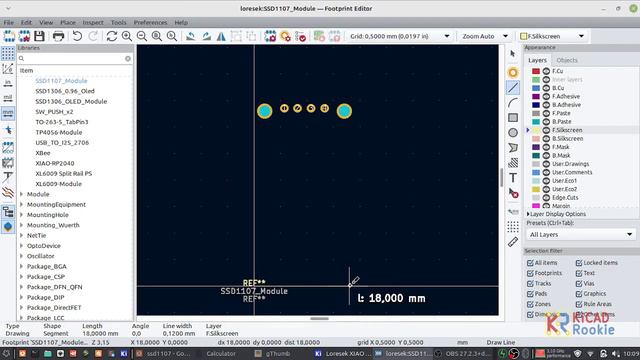Open the Edit menu
The height and width of the screenshot is (360, 640).
coord(26,22)
